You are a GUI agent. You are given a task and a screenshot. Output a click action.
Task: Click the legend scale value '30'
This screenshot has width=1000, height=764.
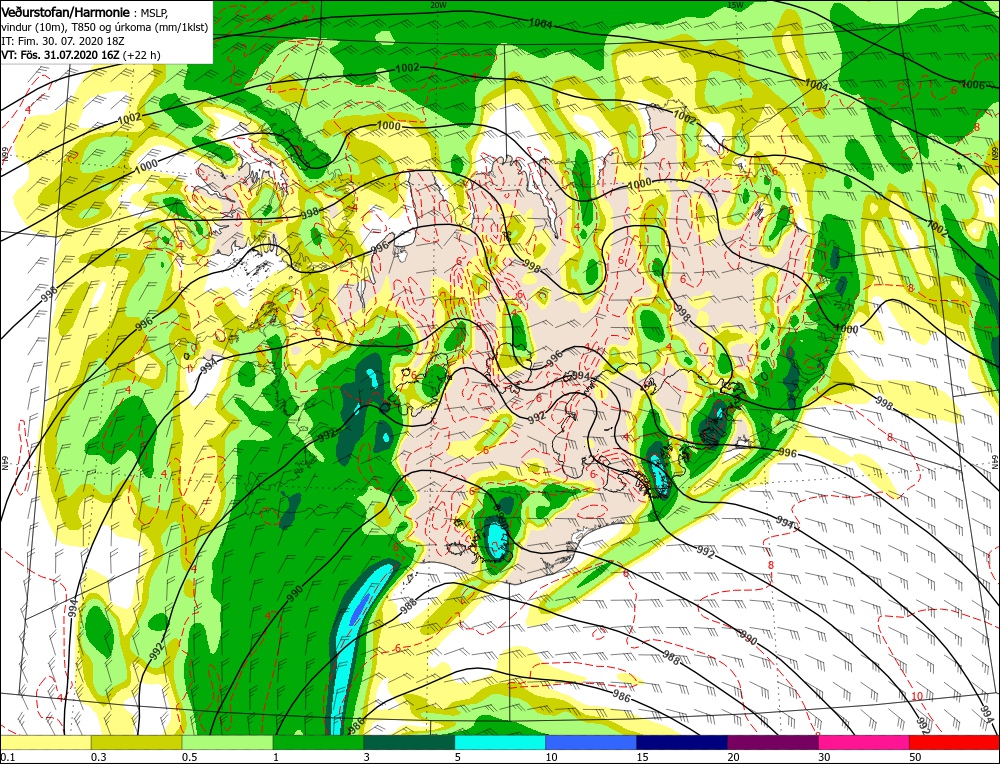pos(825,756)
